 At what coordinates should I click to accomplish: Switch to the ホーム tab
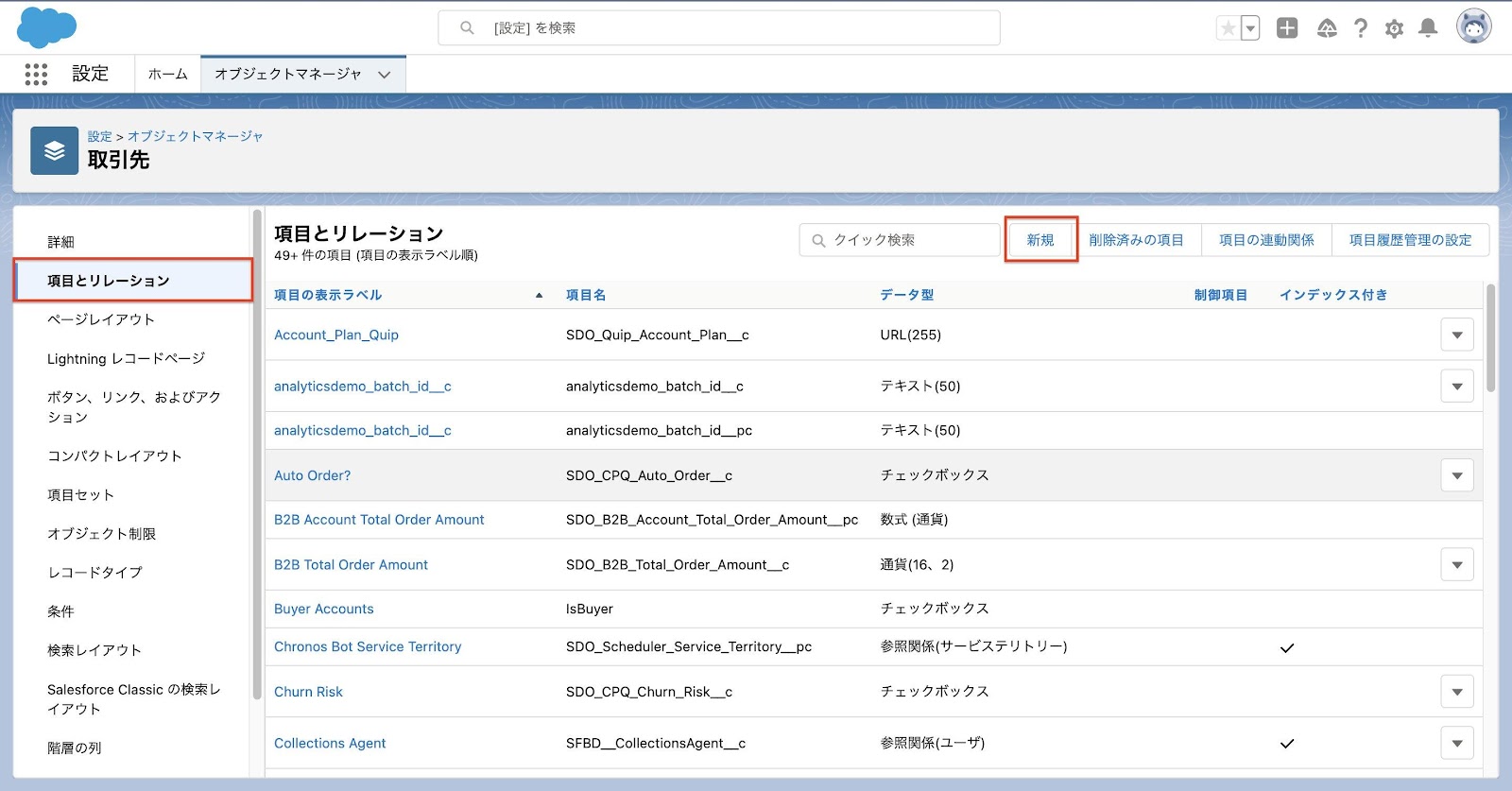tap(168, 74)
